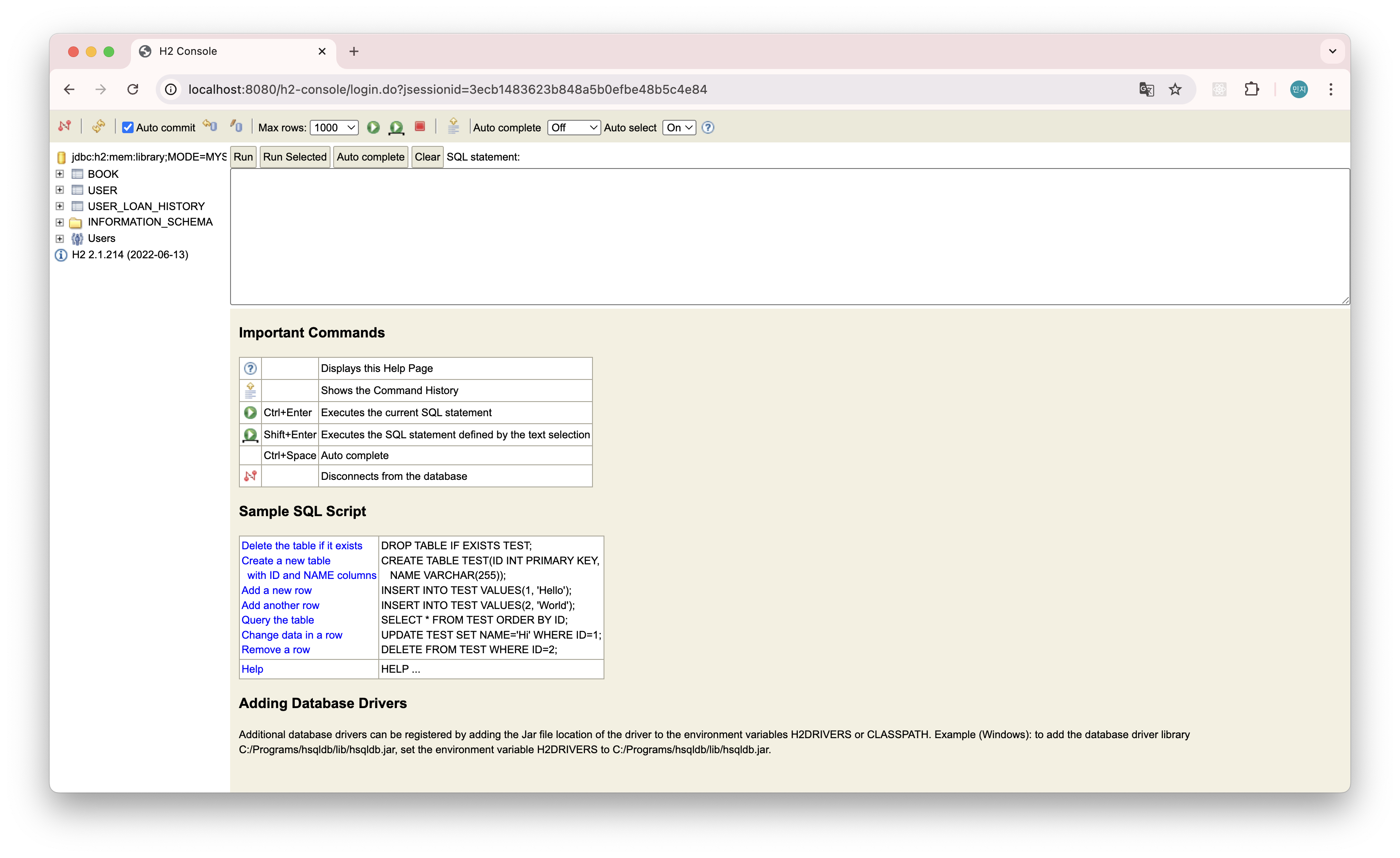Bookmark this page with the star icon
This screenshot has height=858, width=1400.
point(1175,89)
